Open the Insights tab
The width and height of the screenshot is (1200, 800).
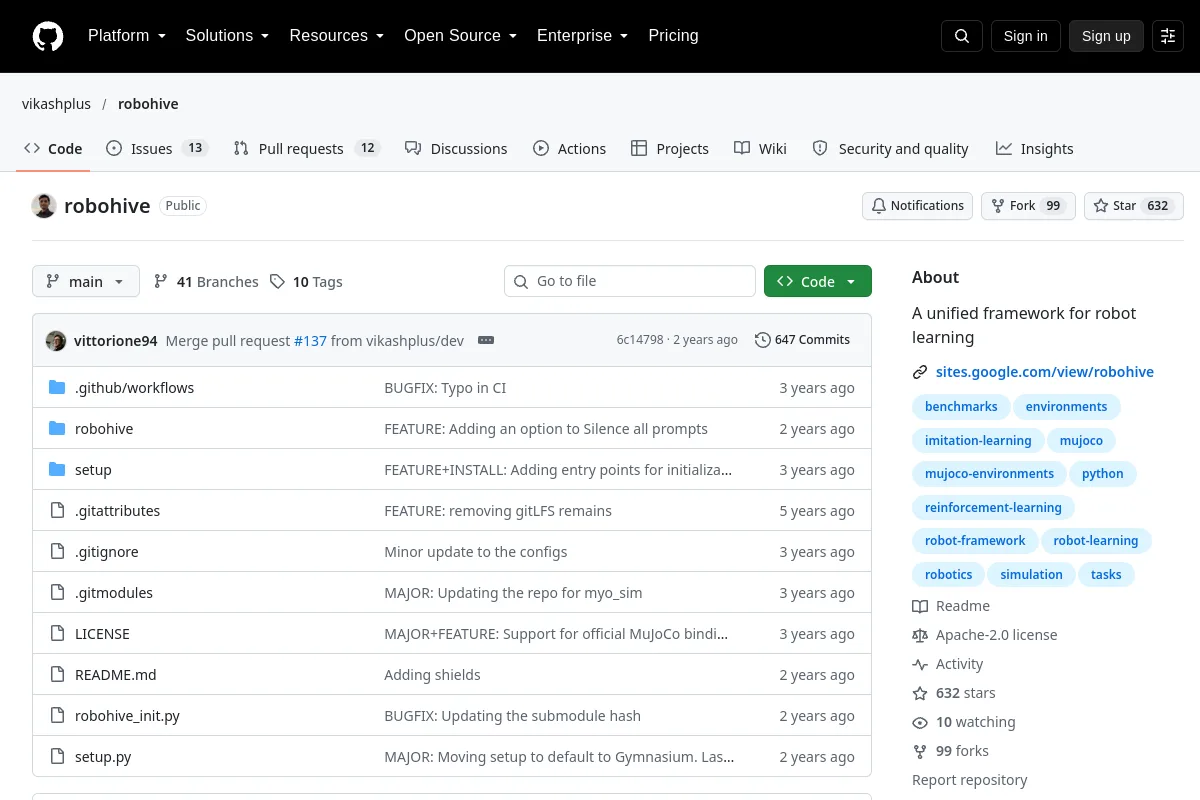point(1035,149)
